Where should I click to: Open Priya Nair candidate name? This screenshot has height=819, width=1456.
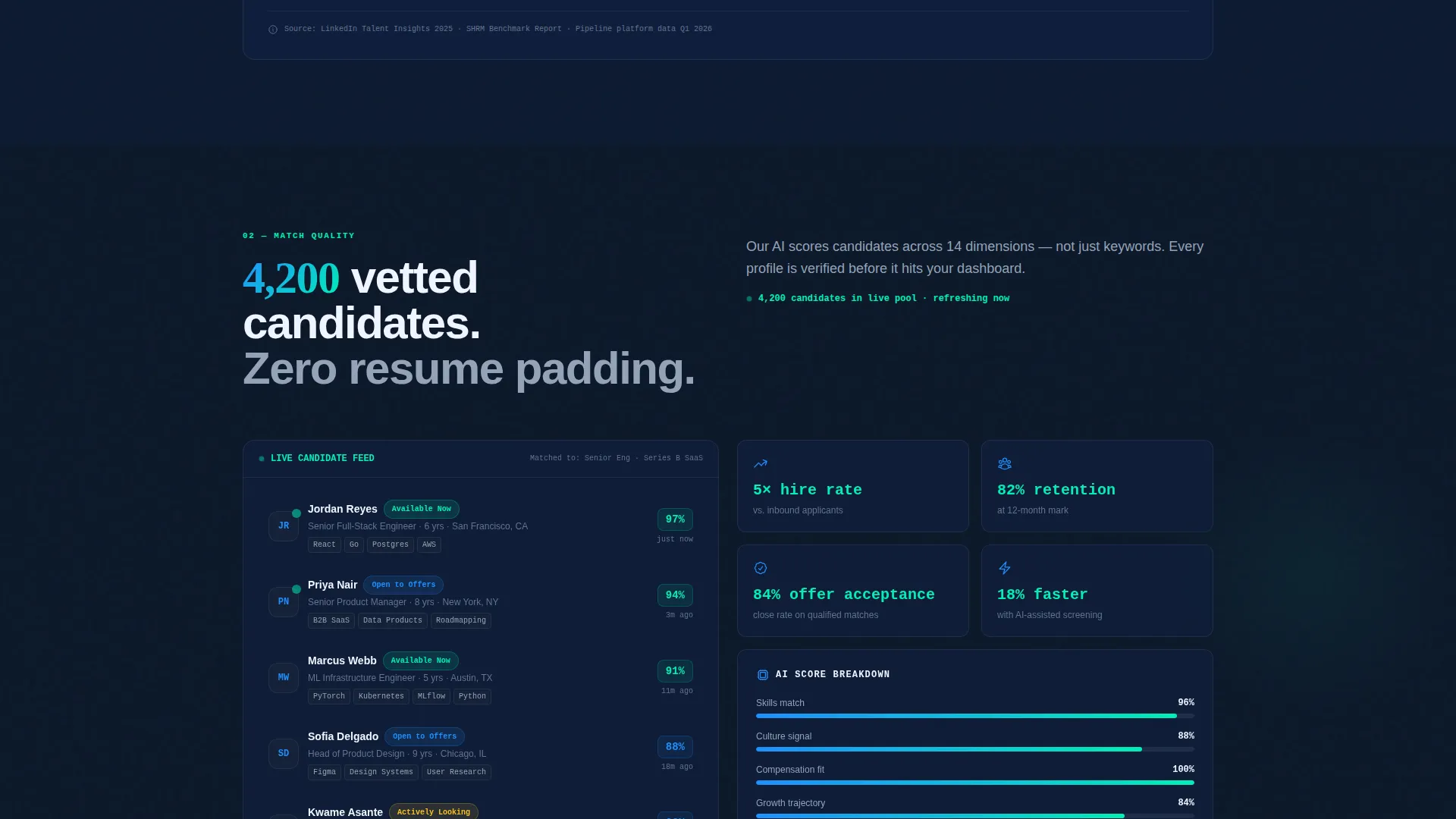tap(332, 585)
